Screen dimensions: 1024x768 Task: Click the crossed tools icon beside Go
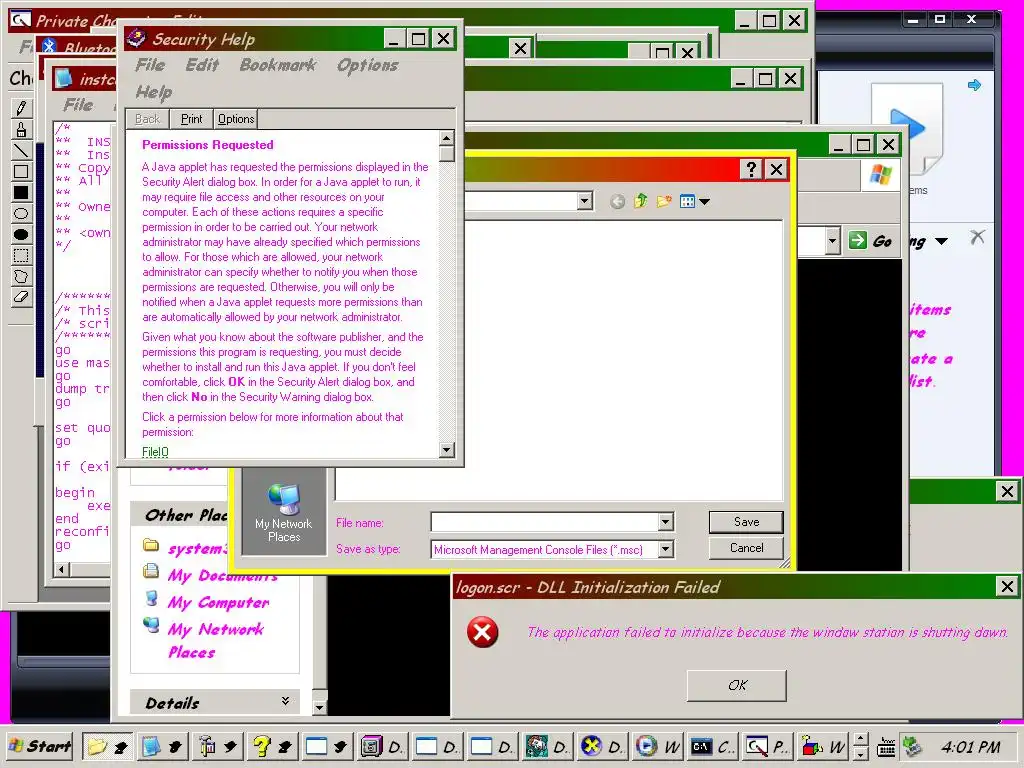977,236
